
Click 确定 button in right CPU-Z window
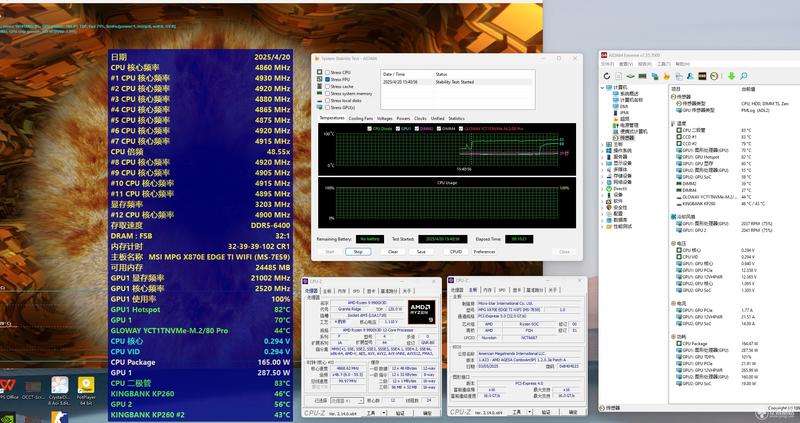pyautogui.click(x=572, y=412)
